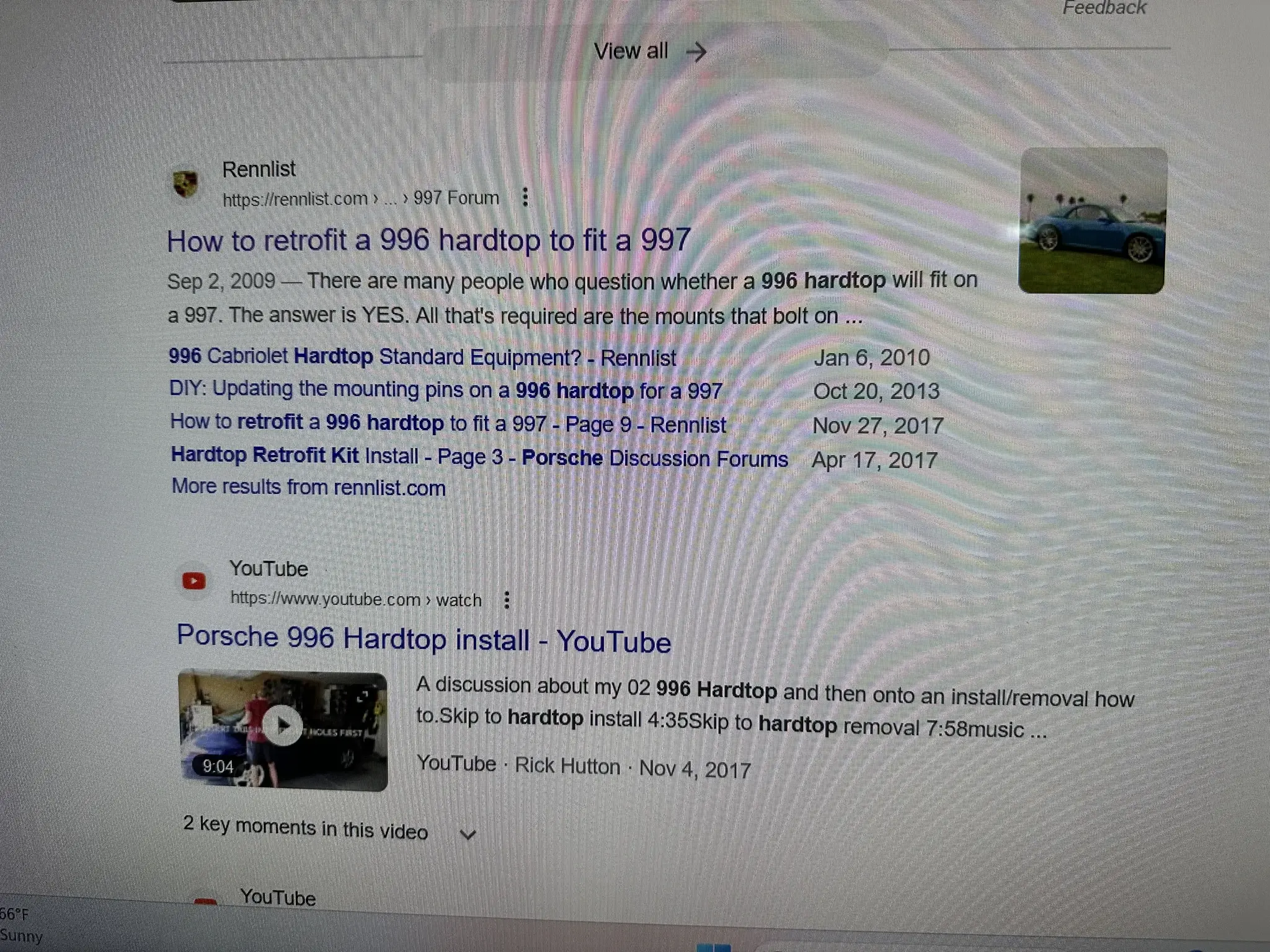Screen dimensions: 1270x952
Task: Open the Sunny weather taskbar widget
Action: pyautogui.click(x=22, y=924)
